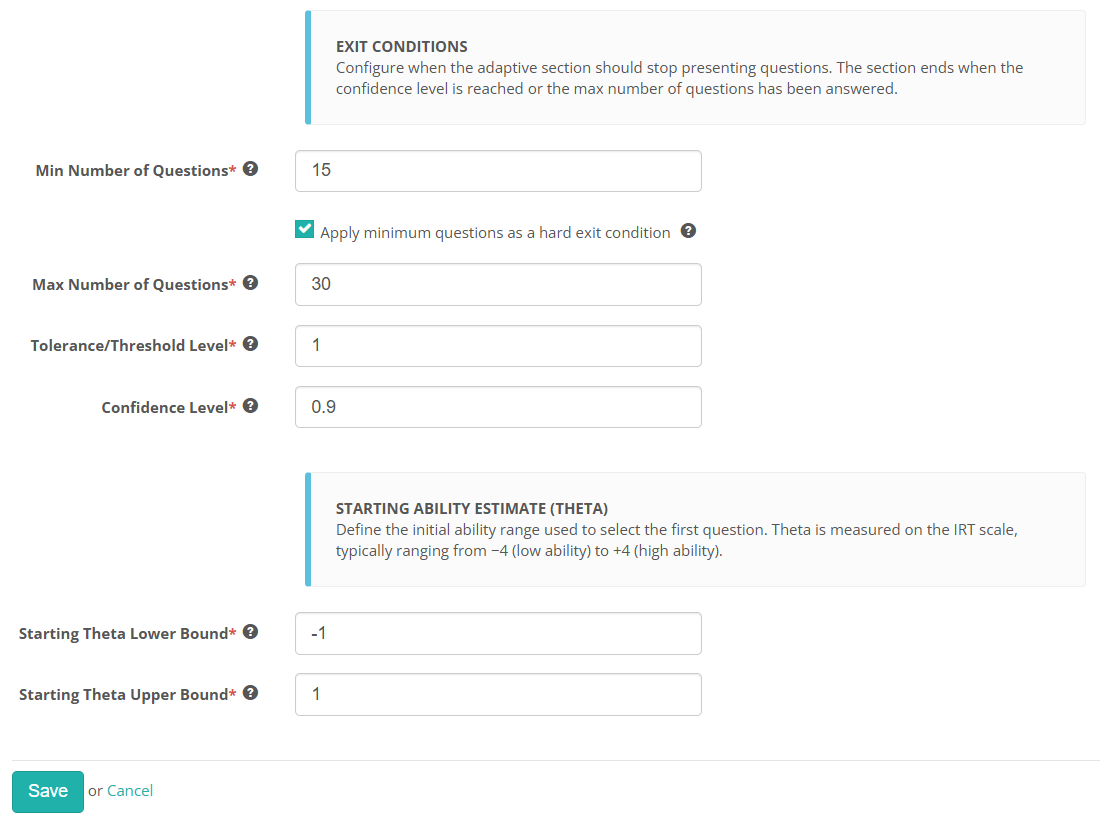Click the Confidence Level help icon
Viewport: 1100px width, 826px height.
pos(250,406)
